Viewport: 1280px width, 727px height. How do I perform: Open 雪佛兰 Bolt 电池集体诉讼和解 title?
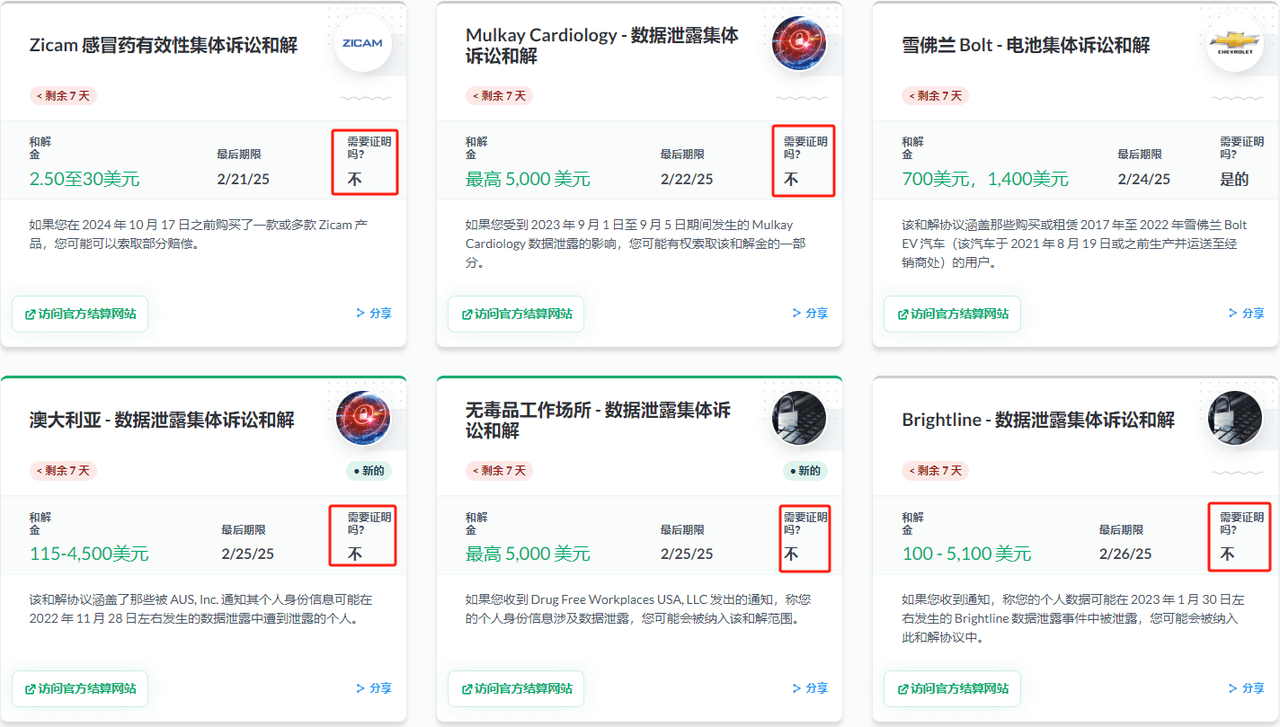tap(1026, 45)
